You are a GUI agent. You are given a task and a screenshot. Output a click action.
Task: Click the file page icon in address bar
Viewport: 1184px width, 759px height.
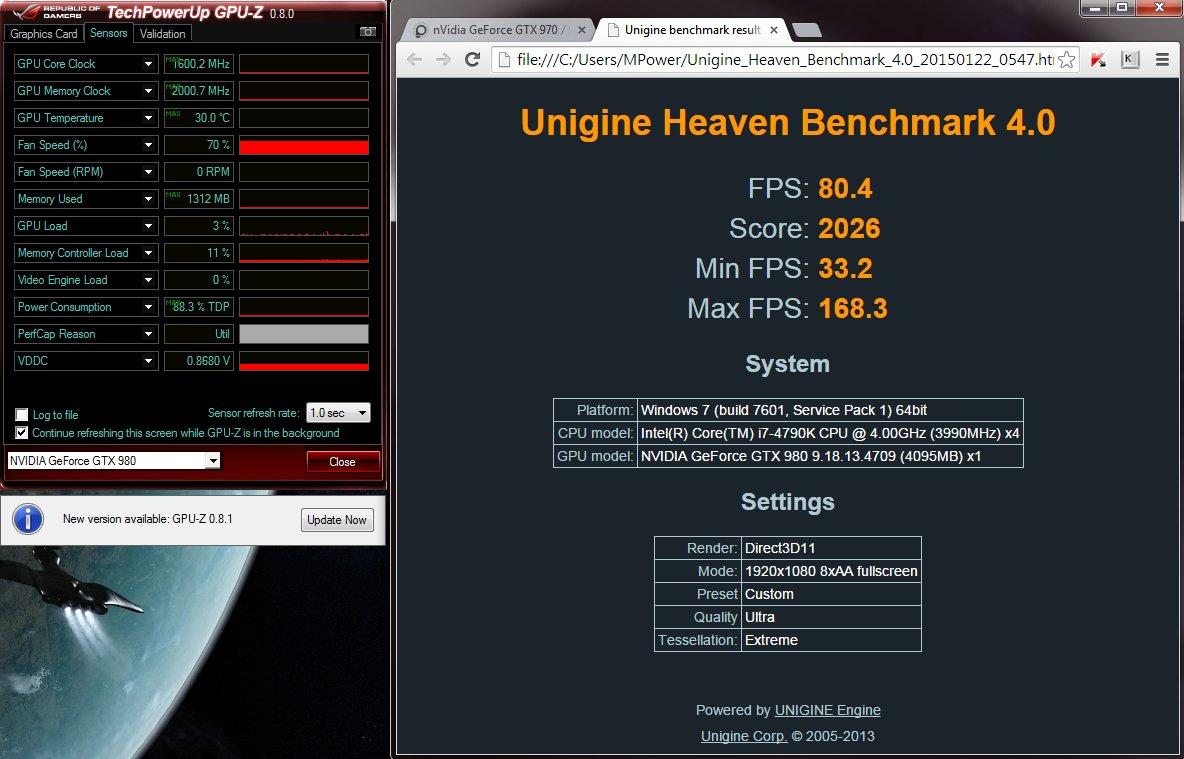click(505, 60)
